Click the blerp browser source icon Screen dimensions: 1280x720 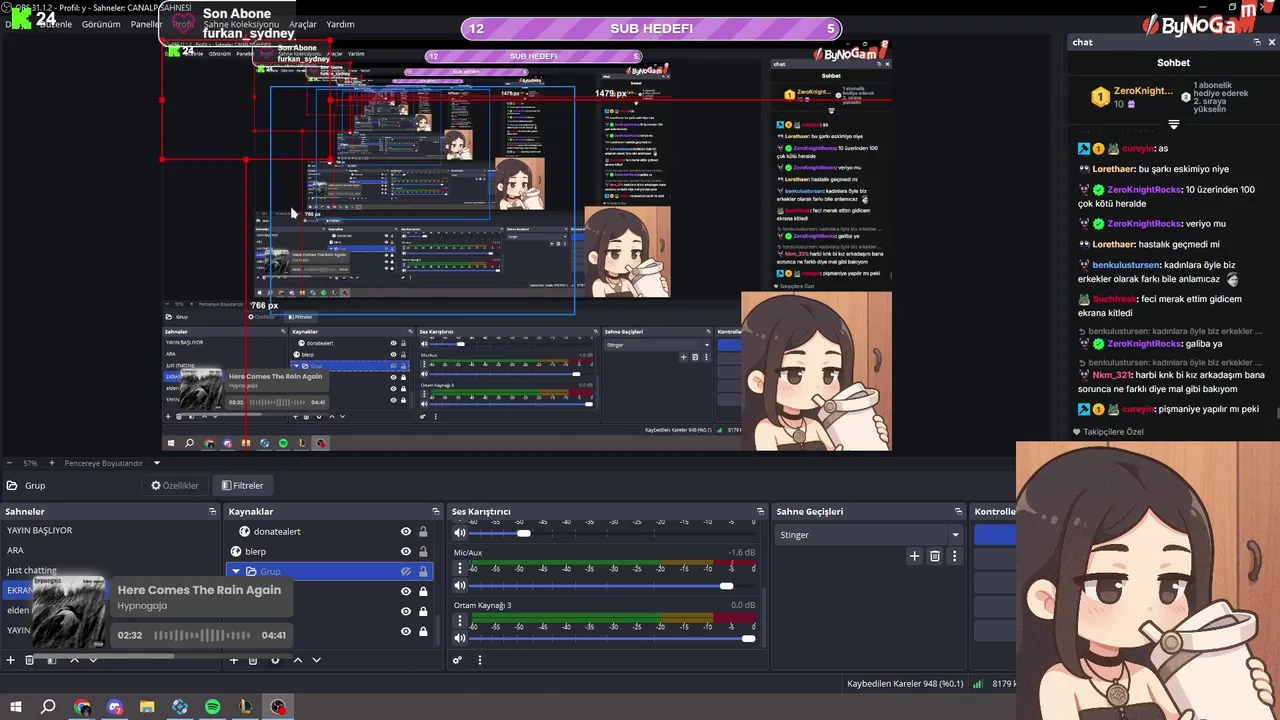point(236,551)
